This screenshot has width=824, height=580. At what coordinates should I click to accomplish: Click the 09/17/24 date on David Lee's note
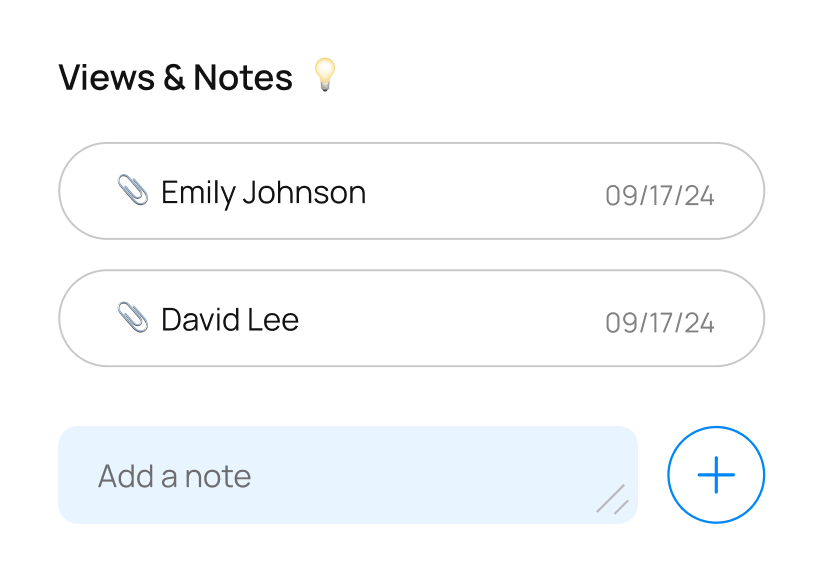tap(659, 322)
